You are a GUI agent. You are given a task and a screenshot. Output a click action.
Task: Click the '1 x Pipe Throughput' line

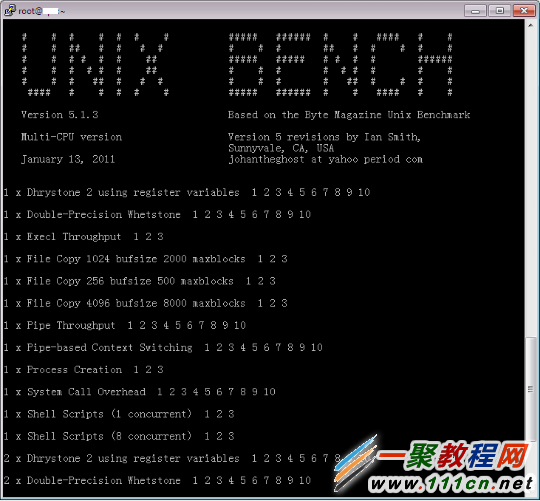125,325
